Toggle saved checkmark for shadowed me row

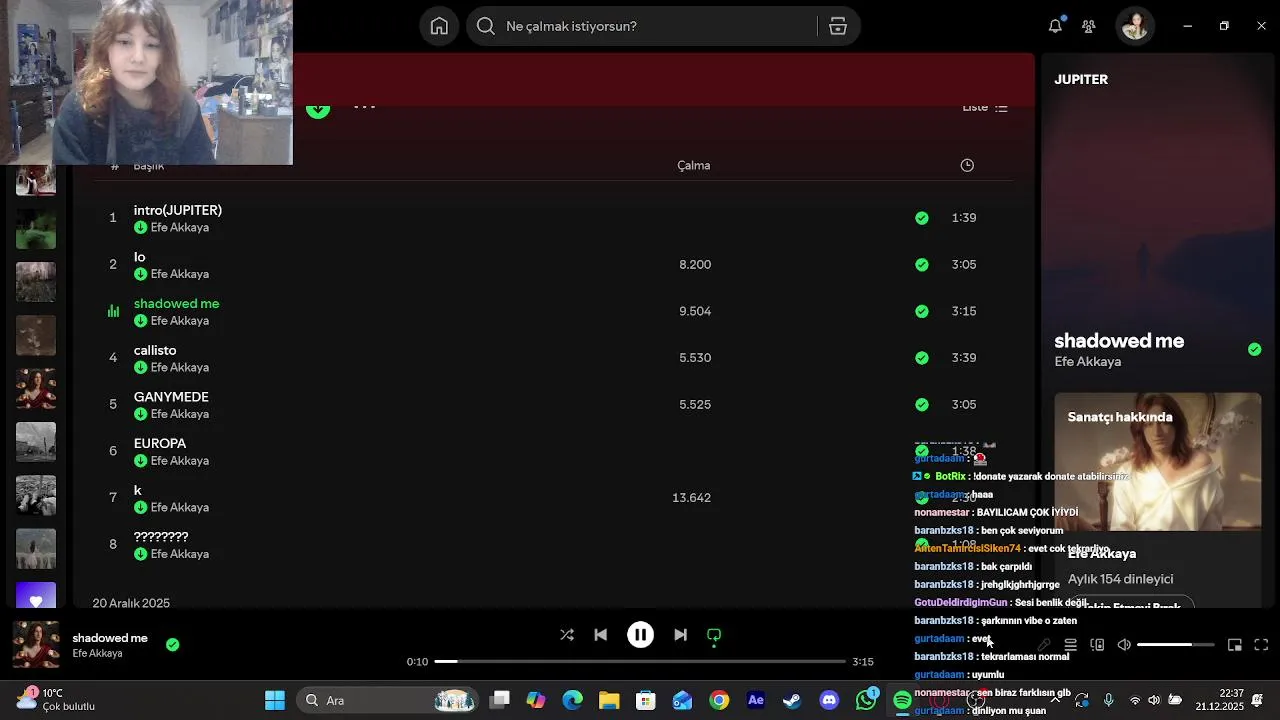(921, 311)
